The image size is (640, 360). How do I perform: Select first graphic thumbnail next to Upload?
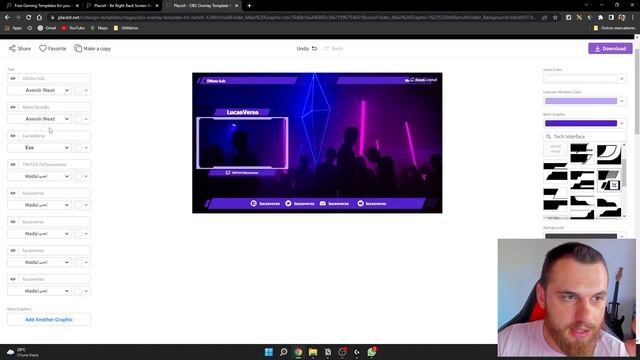tap(582, 153)
